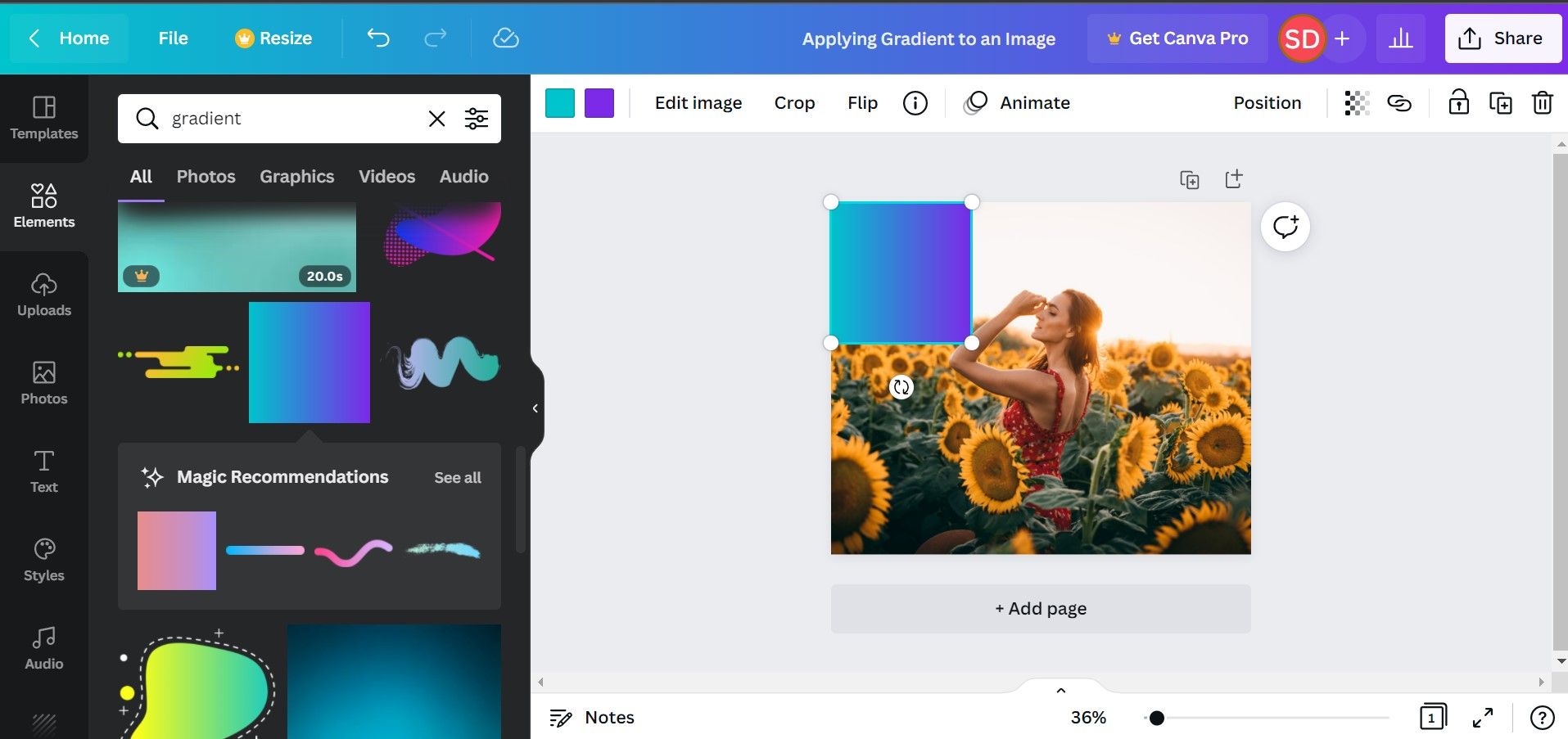The width and height of the screenshot is (1568, 739).
Task: Open the File menu
Action: [173, 38]
